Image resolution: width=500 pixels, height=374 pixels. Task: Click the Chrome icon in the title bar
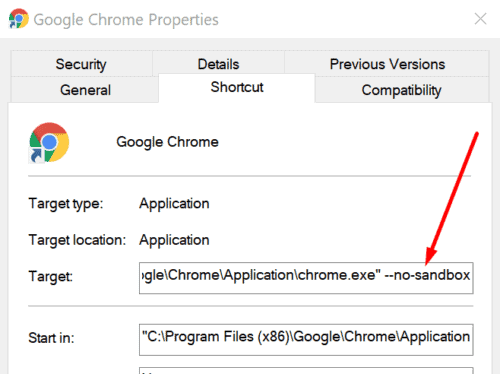[19, 19]
